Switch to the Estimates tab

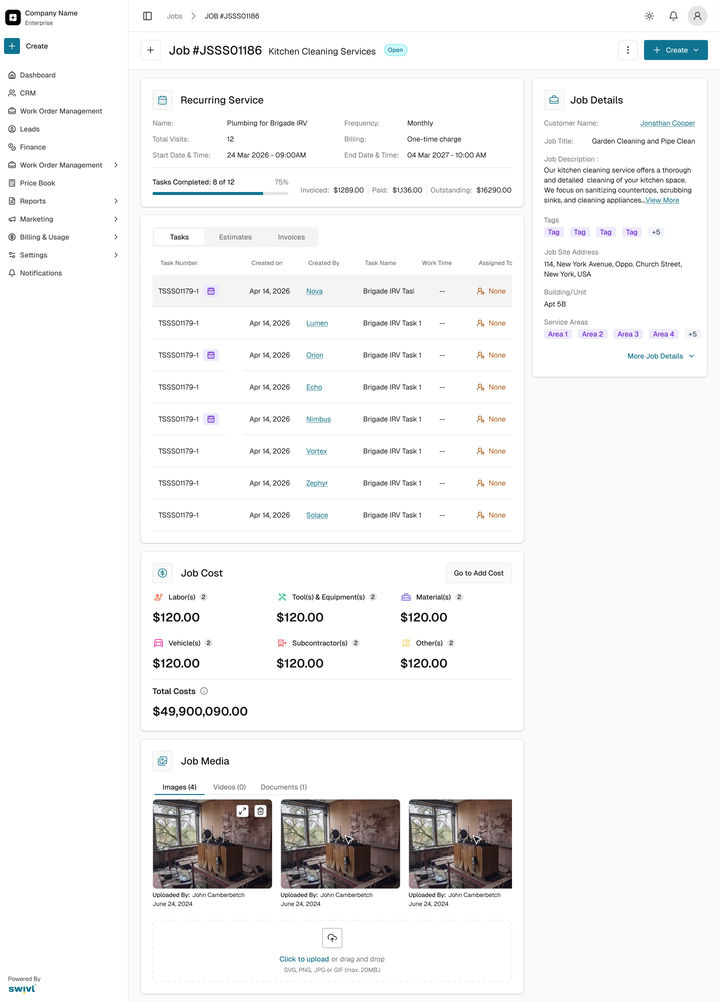point(235,237)
